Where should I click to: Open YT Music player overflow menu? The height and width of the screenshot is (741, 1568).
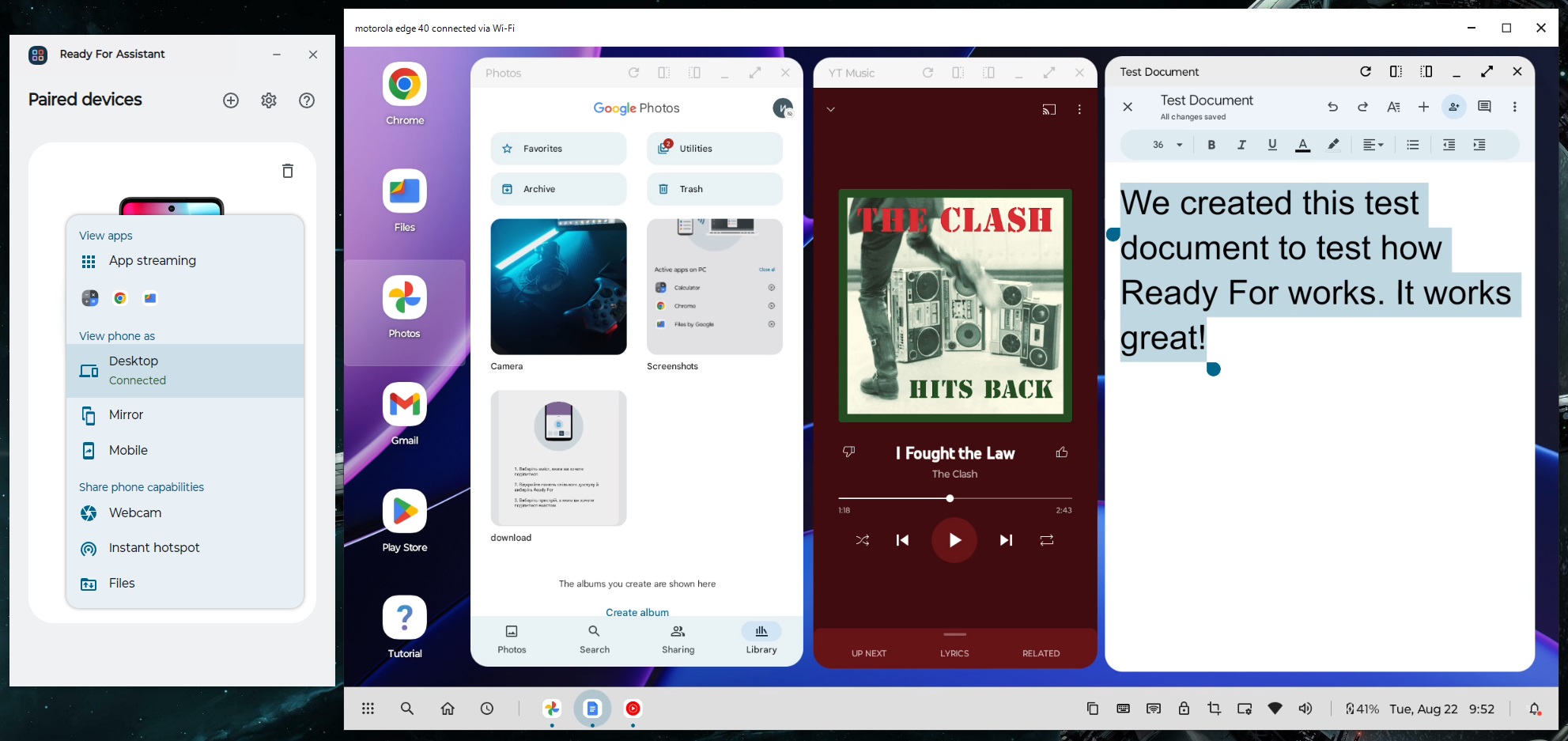click(1079, 110)
